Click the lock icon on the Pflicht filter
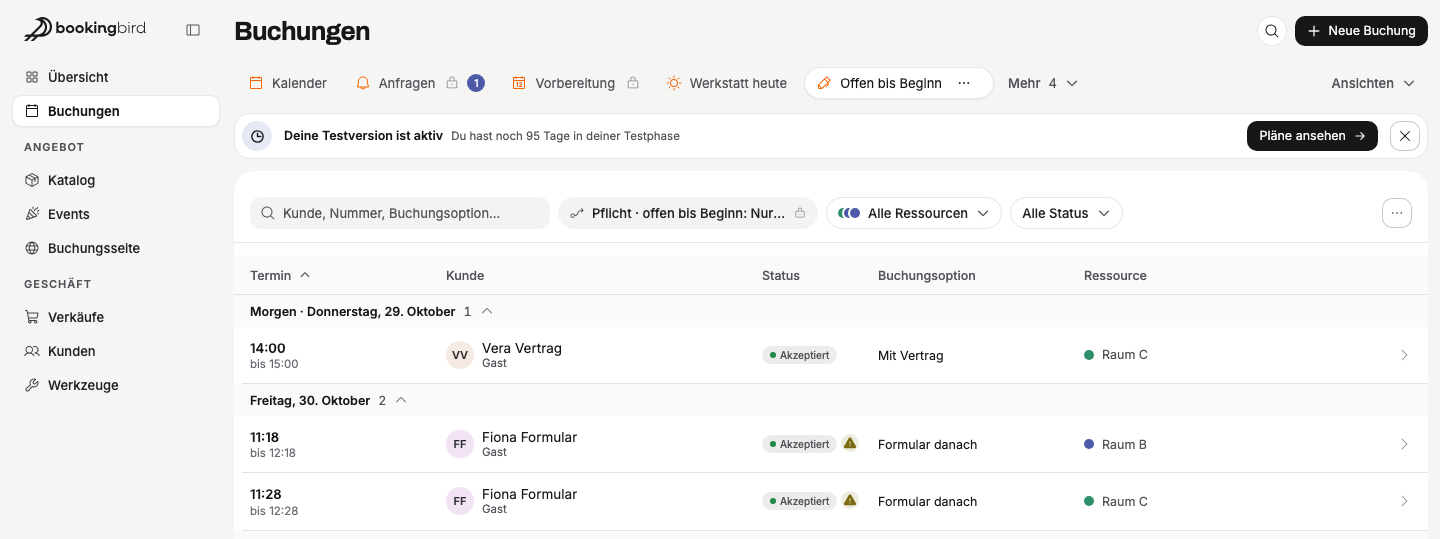 pyautogui.click(x=800, y=213)
